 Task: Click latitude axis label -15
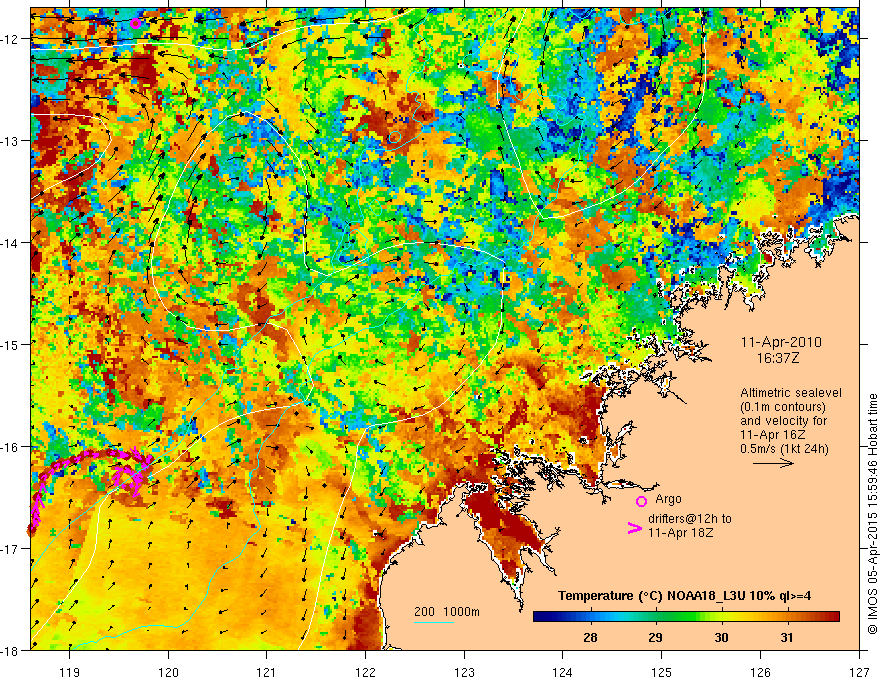click(x=11, y=344)
